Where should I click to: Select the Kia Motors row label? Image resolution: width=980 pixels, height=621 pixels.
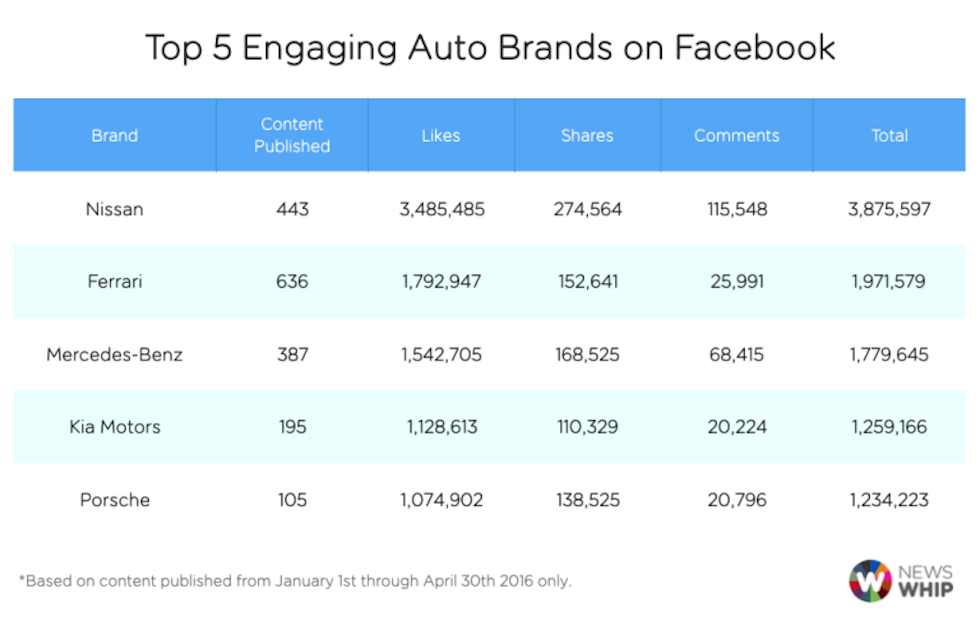(x=115, y=427)
